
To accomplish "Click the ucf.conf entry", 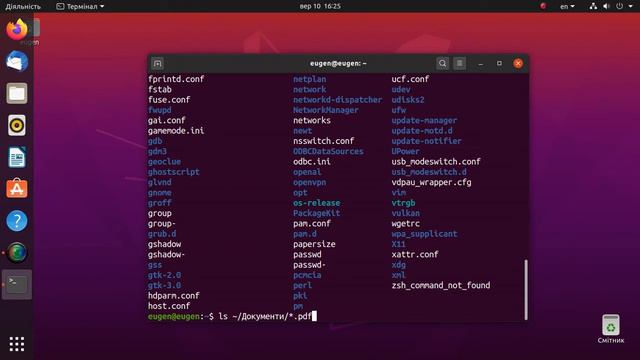I will [410, 79].
